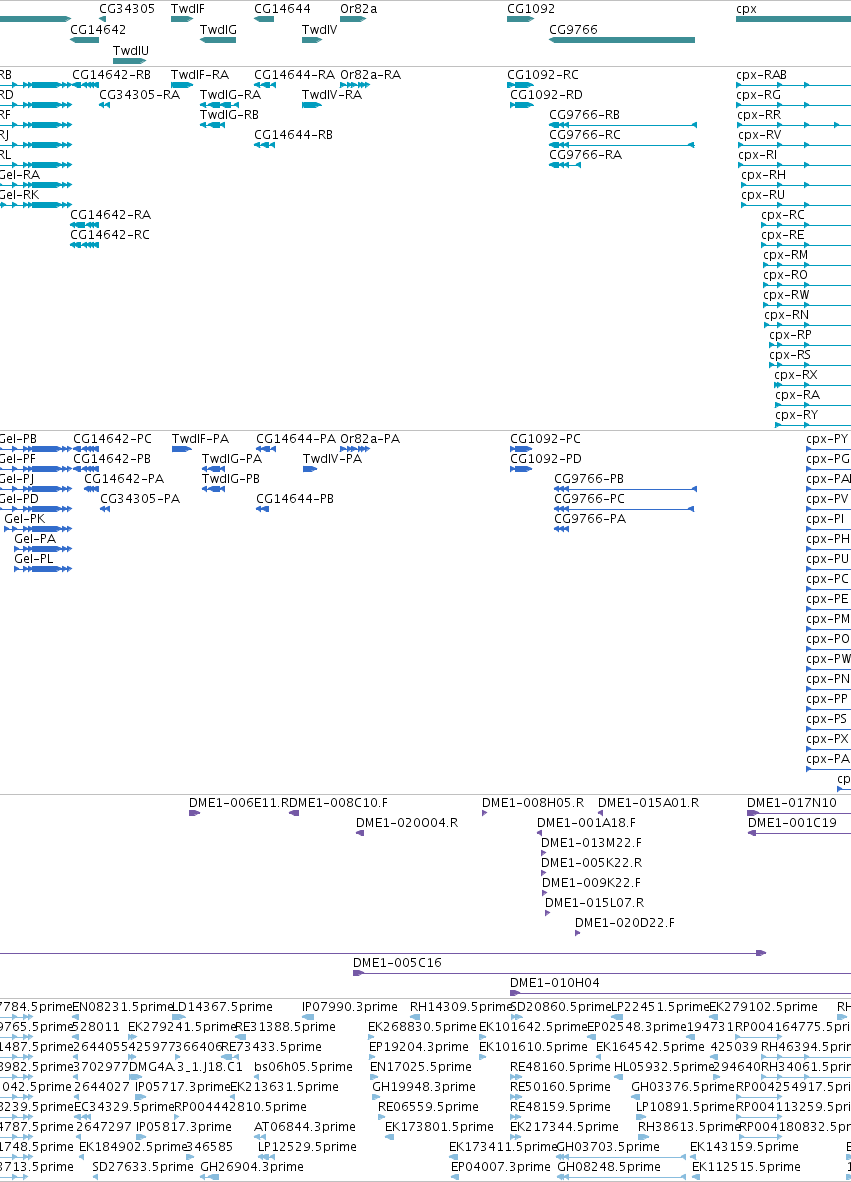The width and height of the screenshot is (851, 1182).
Task: Click the CG14642-PC protein label
Action: (x=112, y=439)
